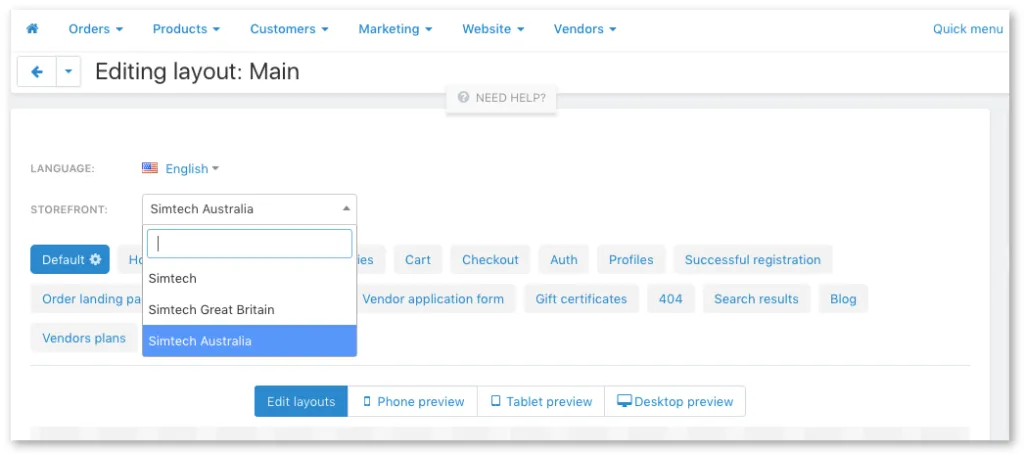Screen dimensions: 1024x454
Task: Open the Customers menu
Action: 289,29
